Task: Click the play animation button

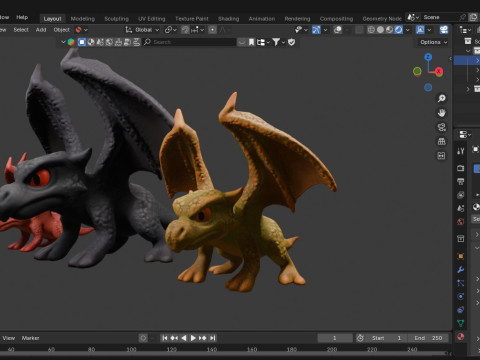Action: pos(193,338)
